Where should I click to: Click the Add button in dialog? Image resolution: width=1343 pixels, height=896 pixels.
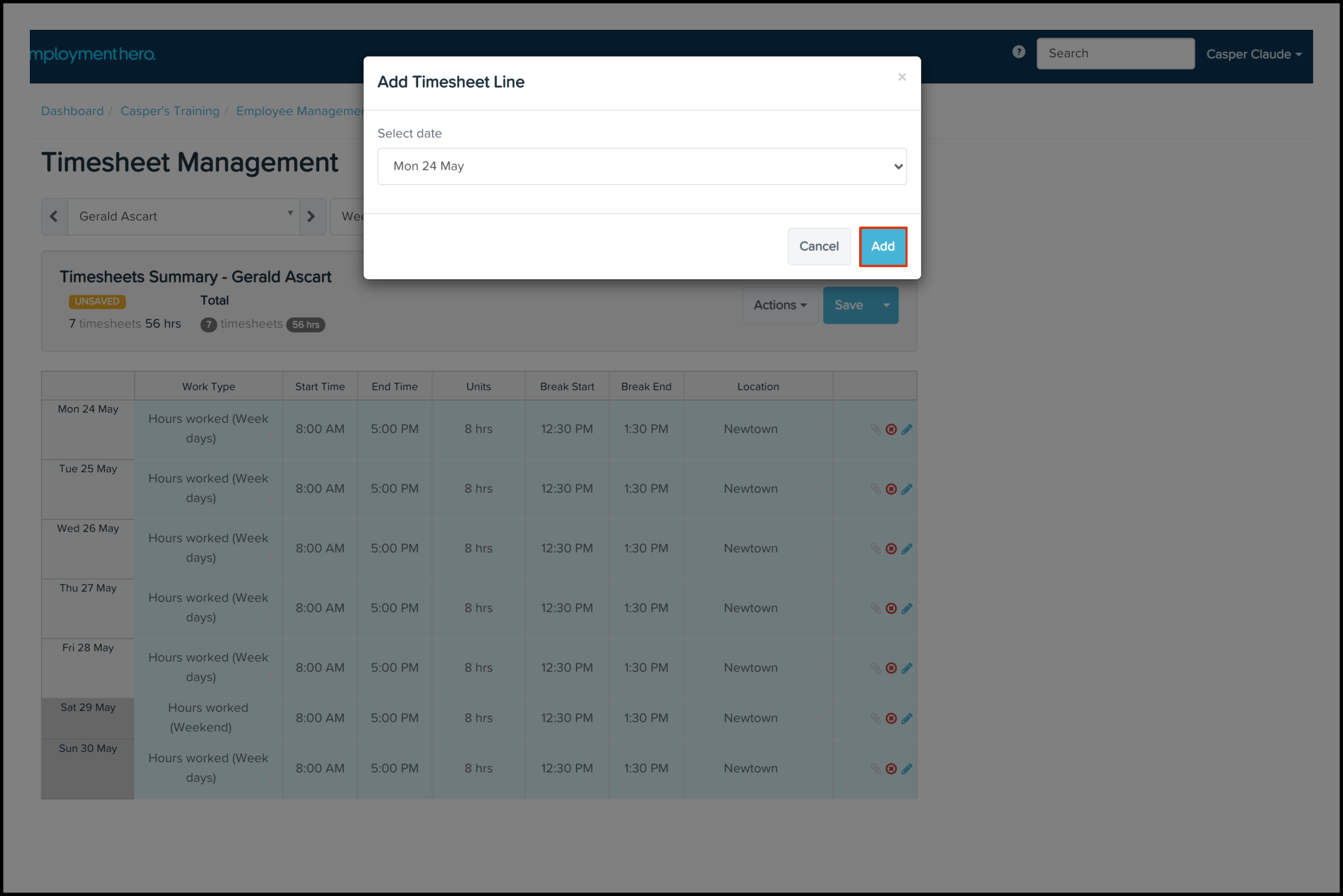click(x=882, y=246)
